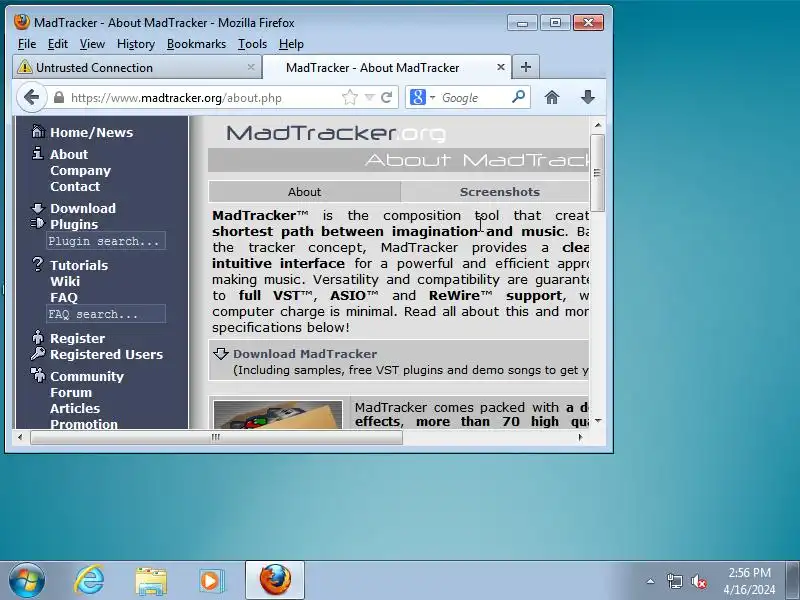
Task: Click the Download arrow icon in sidebar
Action: pyautogui.click(x=38, y=208)
